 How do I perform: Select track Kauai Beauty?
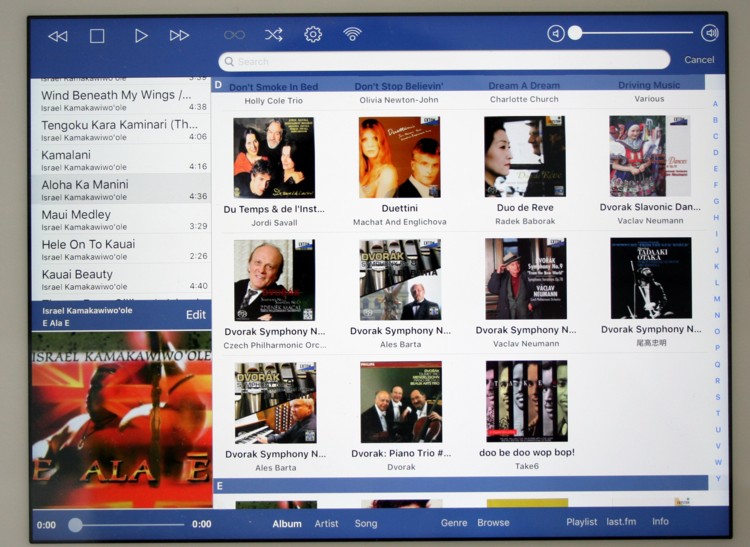click(x=121, y=279)
